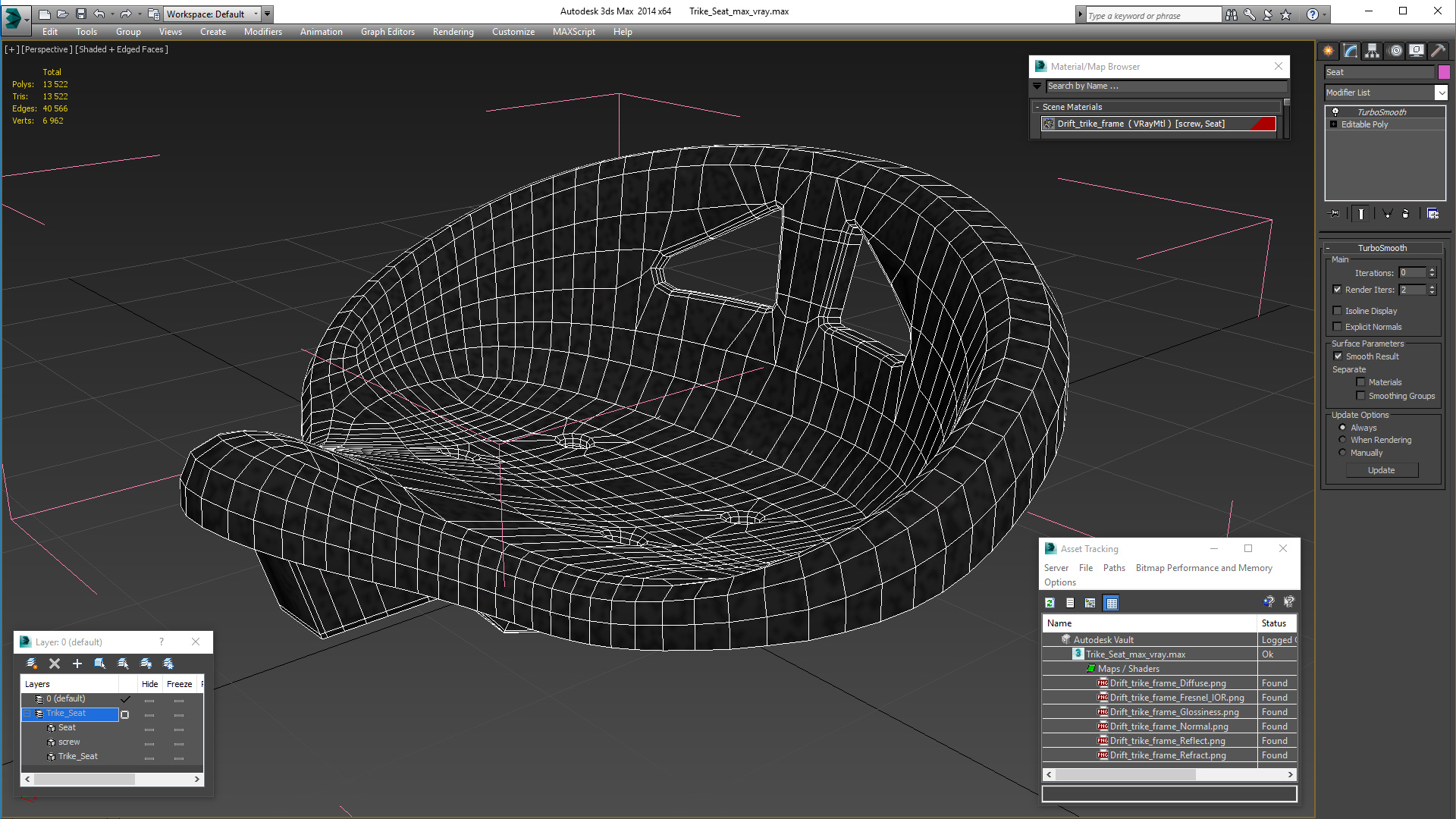Click the Shaded + Edged Faces viewport label
Viewport: 1456px width, 819px height.
tap(121, 49)
